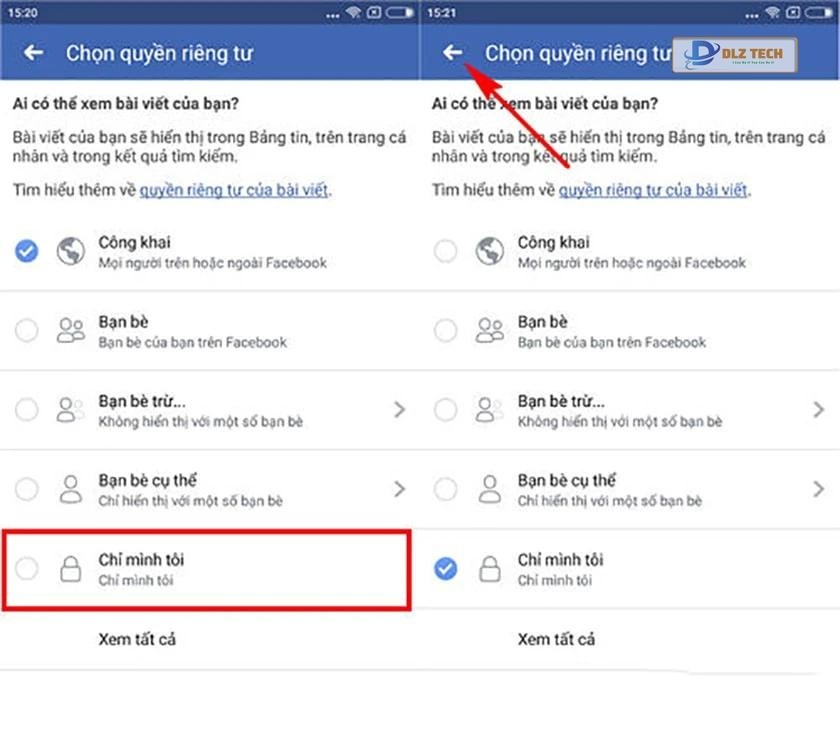Tap Xem tất cả to view all options

[x=138, y=640]
